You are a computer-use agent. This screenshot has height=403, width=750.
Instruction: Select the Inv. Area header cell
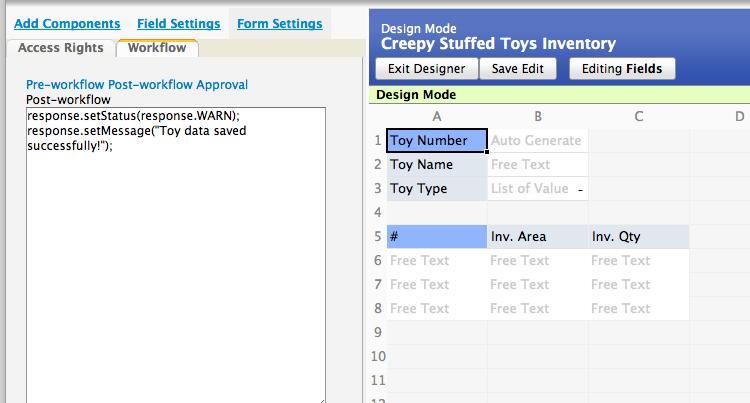(537, 237)
